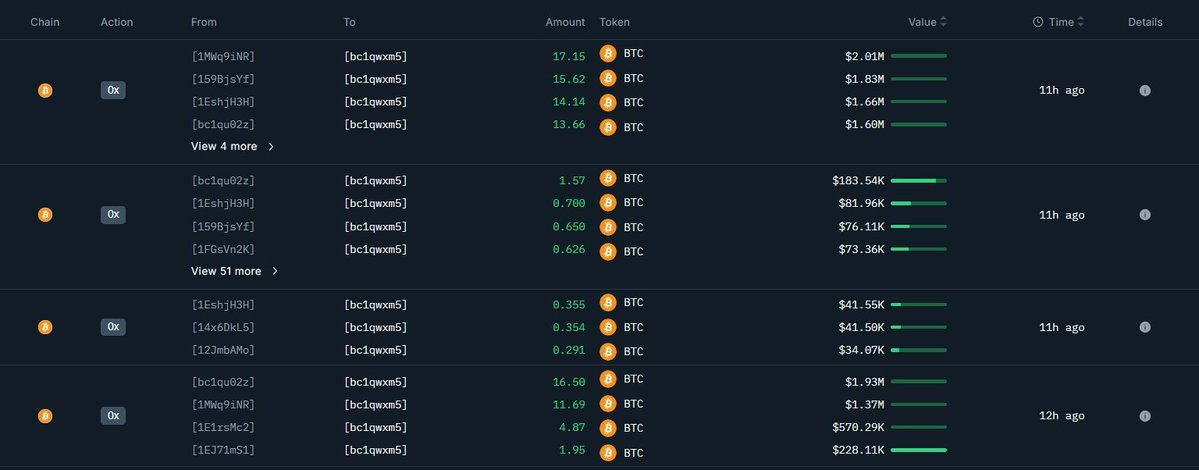Viewport: 1199px width, 470px height.
Task: Click Bitcoin chain icon for 1.57 BTC group
Action: (x=45, y=215)
